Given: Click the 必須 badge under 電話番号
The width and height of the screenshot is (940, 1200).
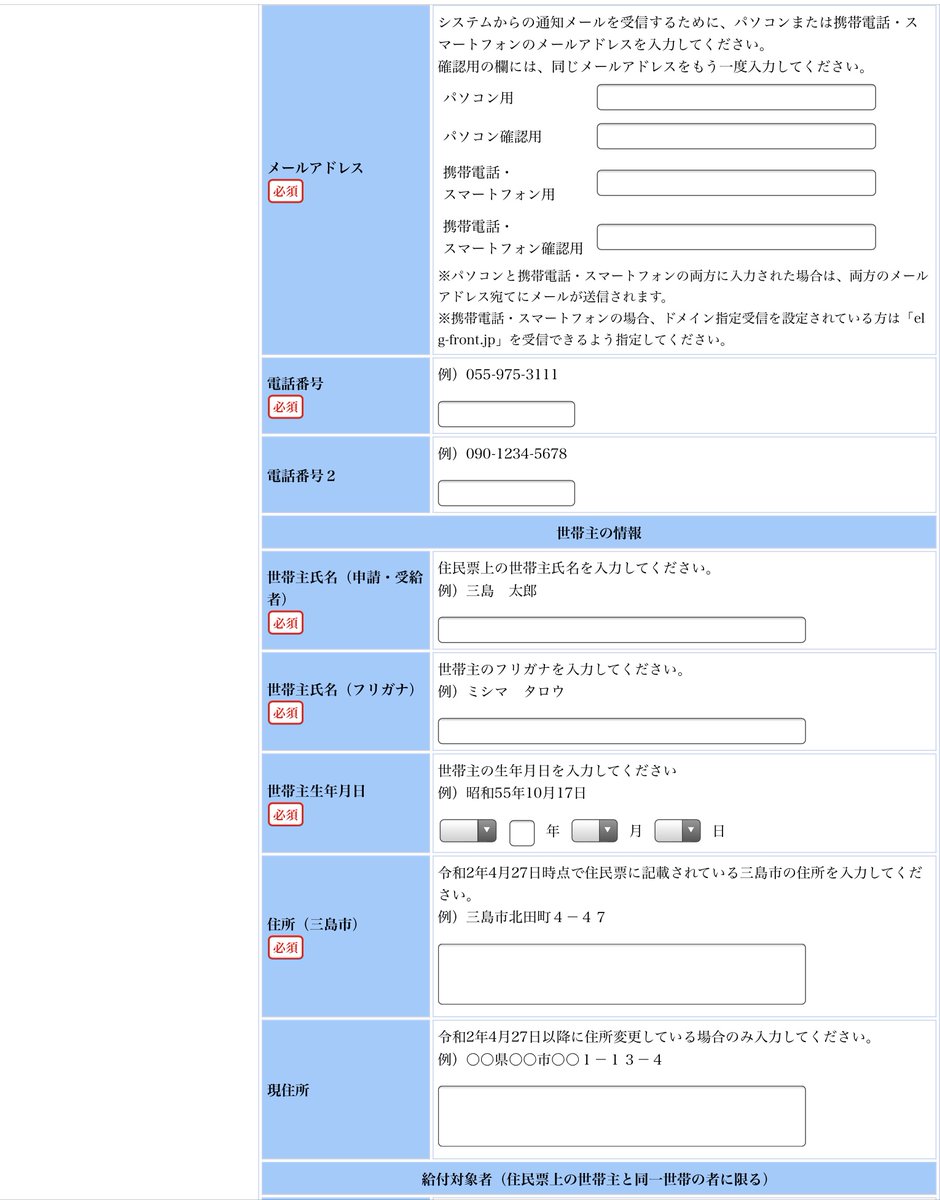Looking at the screenshot, I should coord(284,407).
